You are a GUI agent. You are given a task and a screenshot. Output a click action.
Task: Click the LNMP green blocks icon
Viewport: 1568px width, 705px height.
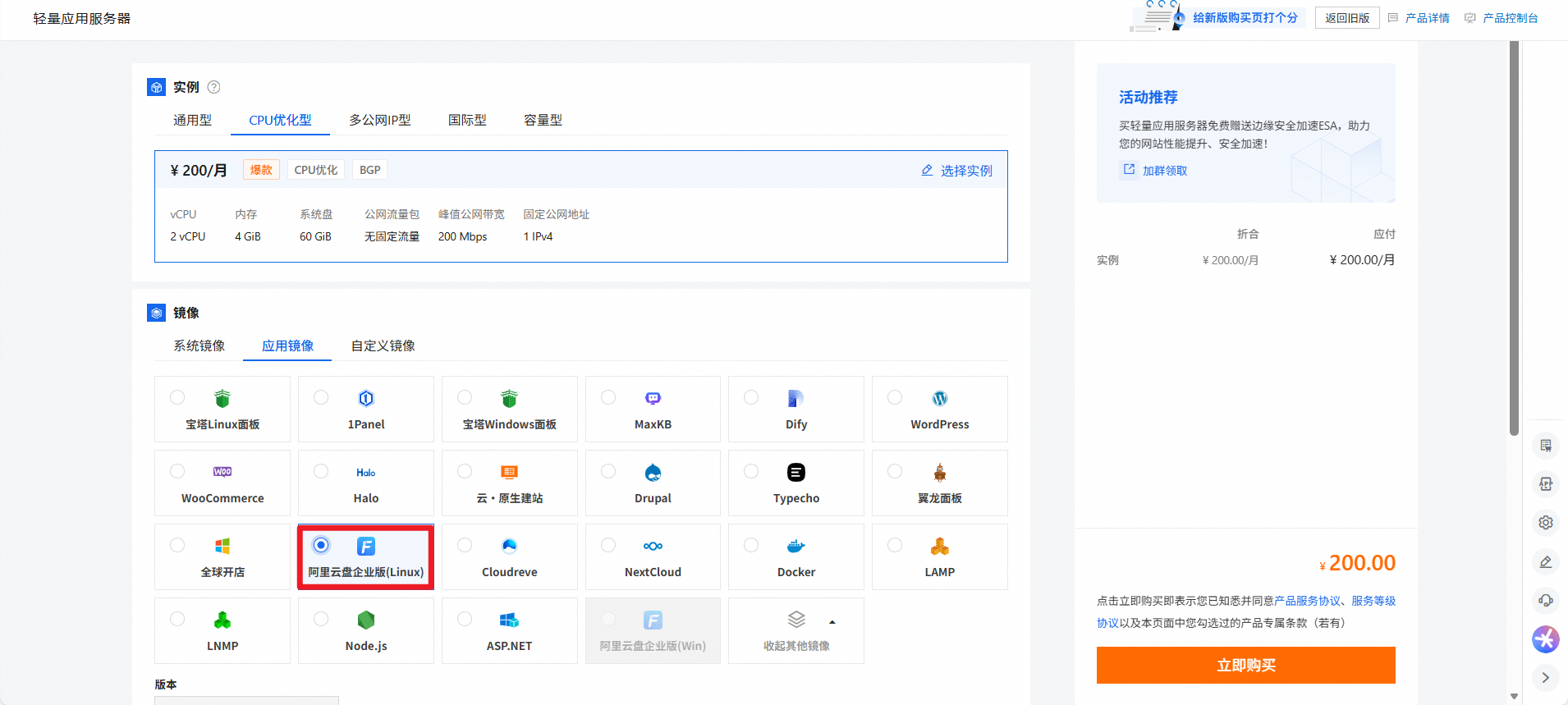coord(222,620)
